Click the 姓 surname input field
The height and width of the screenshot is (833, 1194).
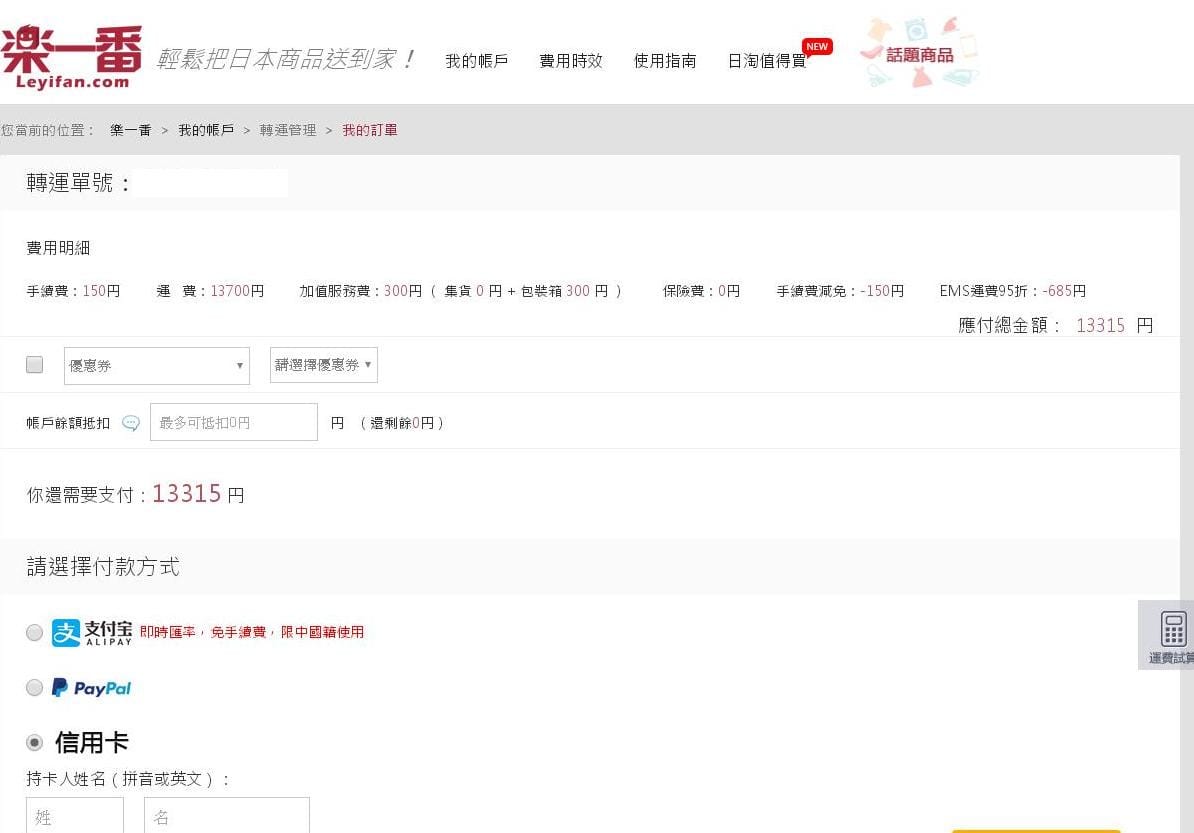(74, 816)
